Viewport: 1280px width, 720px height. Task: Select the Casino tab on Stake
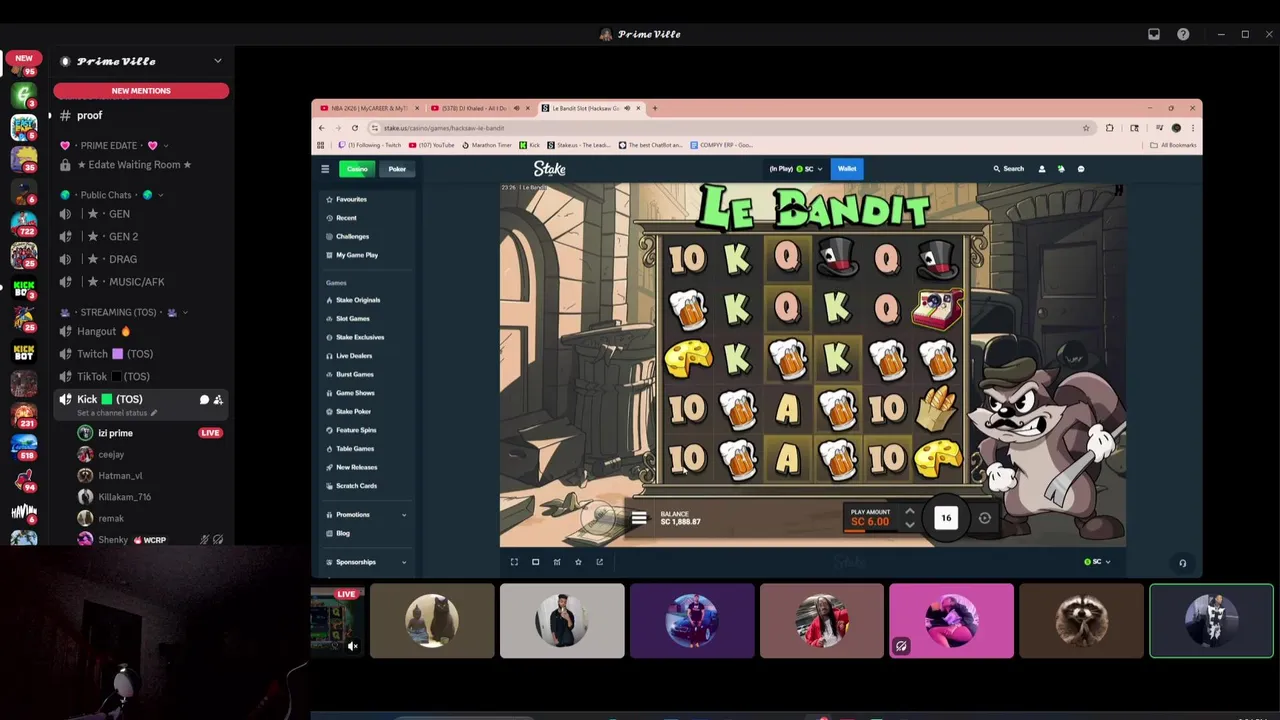[357, 169]
